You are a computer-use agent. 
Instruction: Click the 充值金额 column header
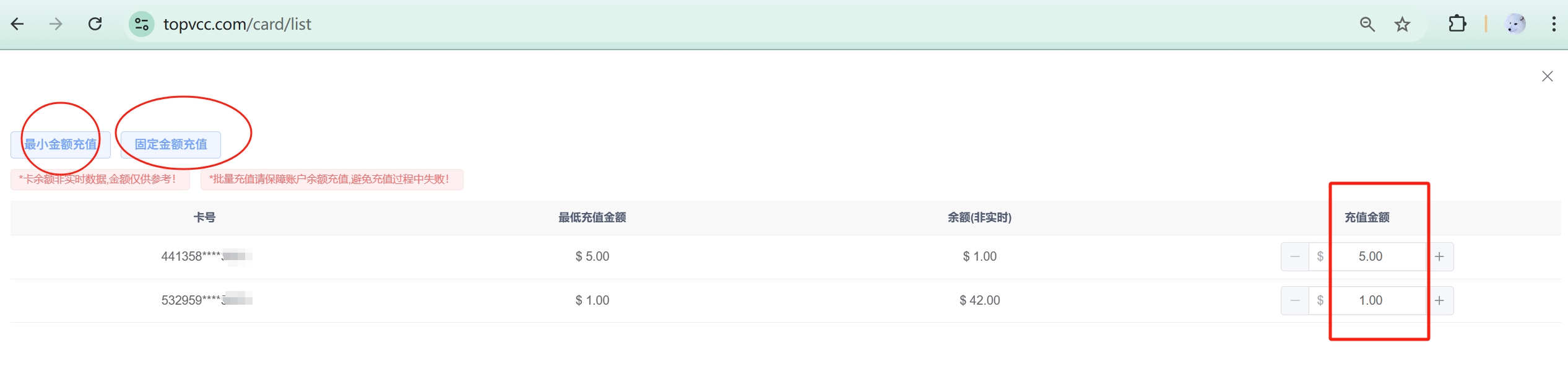[1367, 217]
